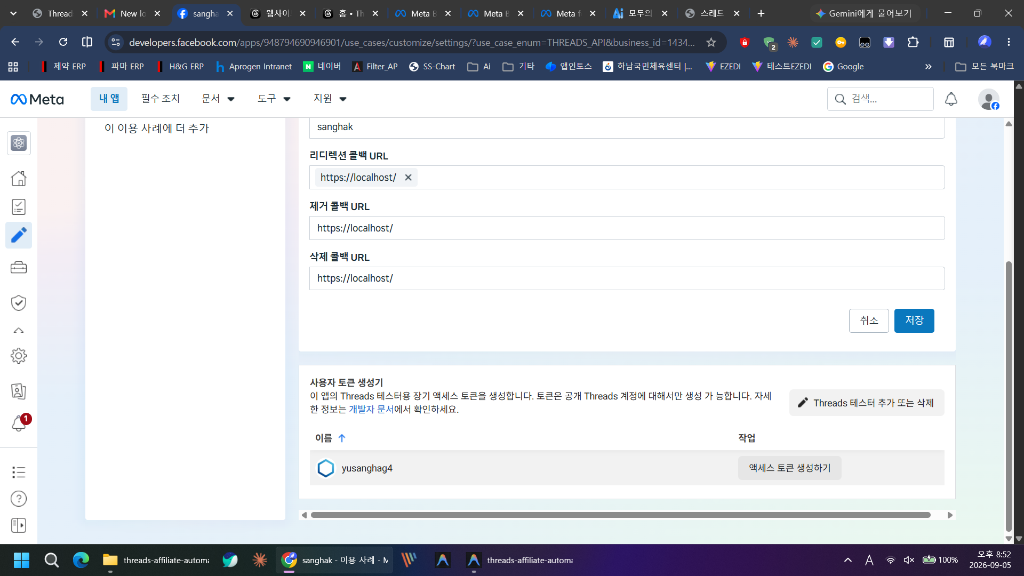This screenshot has width=1024, height=576.
Task: Focus the 제거 콜백 URL field
Action: click(x=626, y=228)
